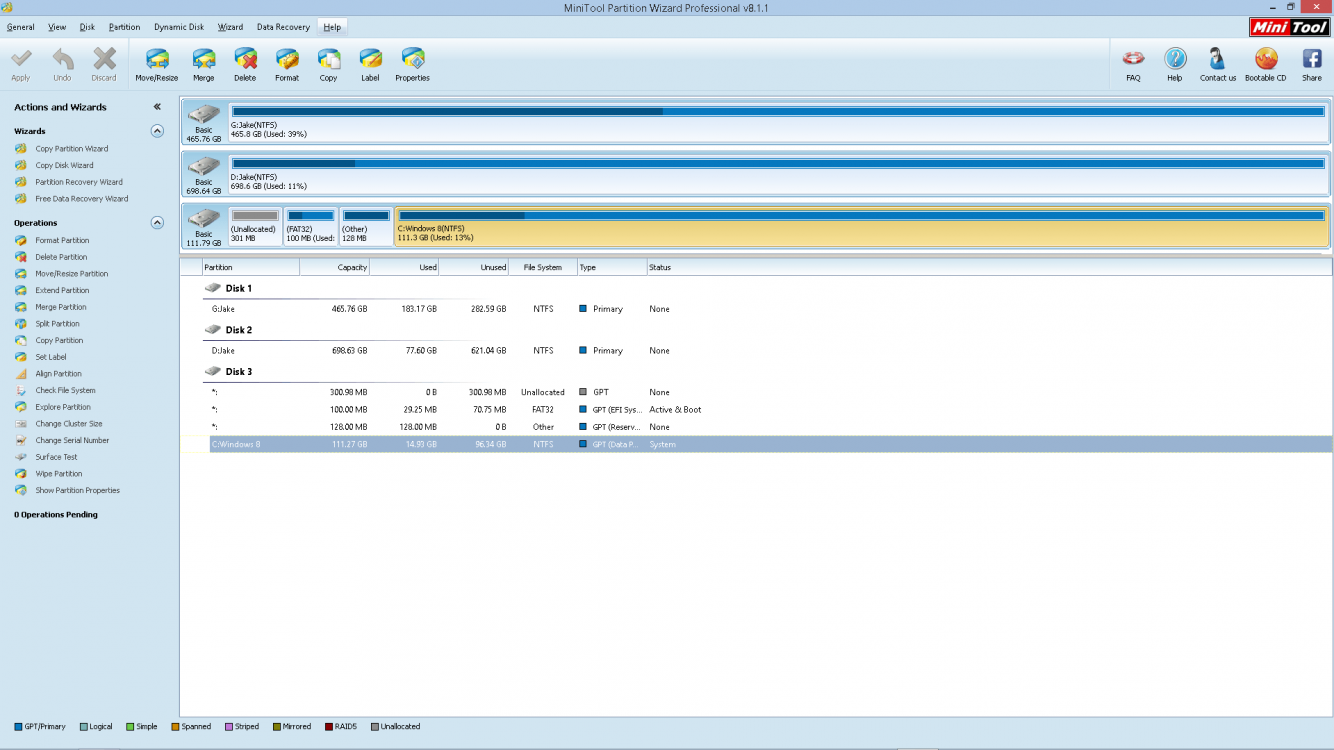This screenshot has width=1334, height=750.
Task: Start Partition Recovery Wizard
Action: [x=79, y=182]
